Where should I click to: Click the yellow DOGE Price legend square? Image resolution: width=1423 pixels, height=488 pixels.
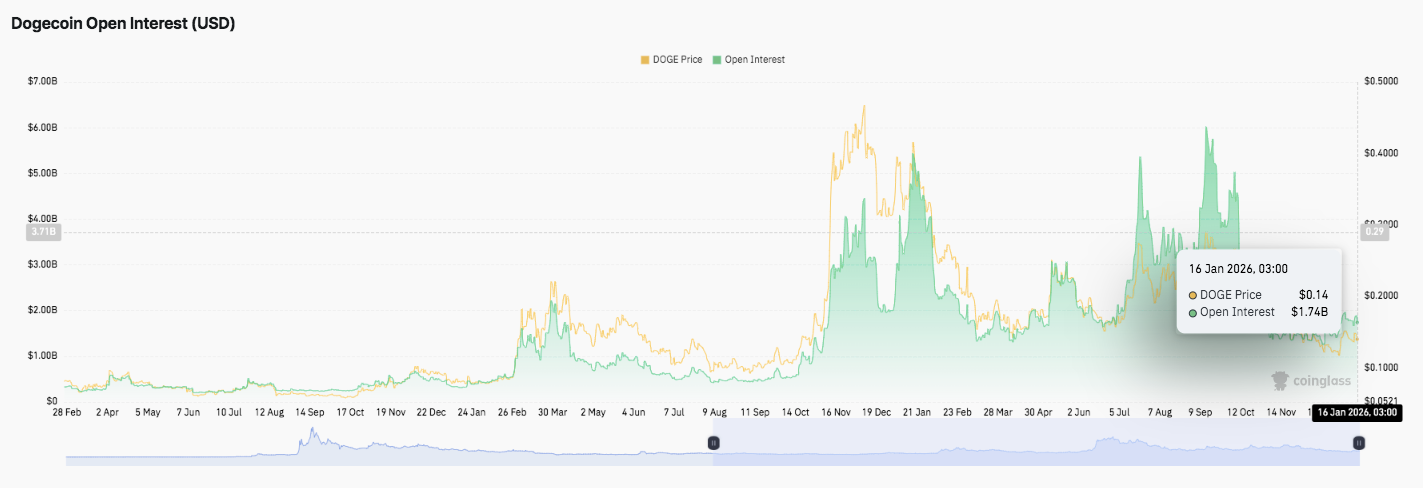645,60
